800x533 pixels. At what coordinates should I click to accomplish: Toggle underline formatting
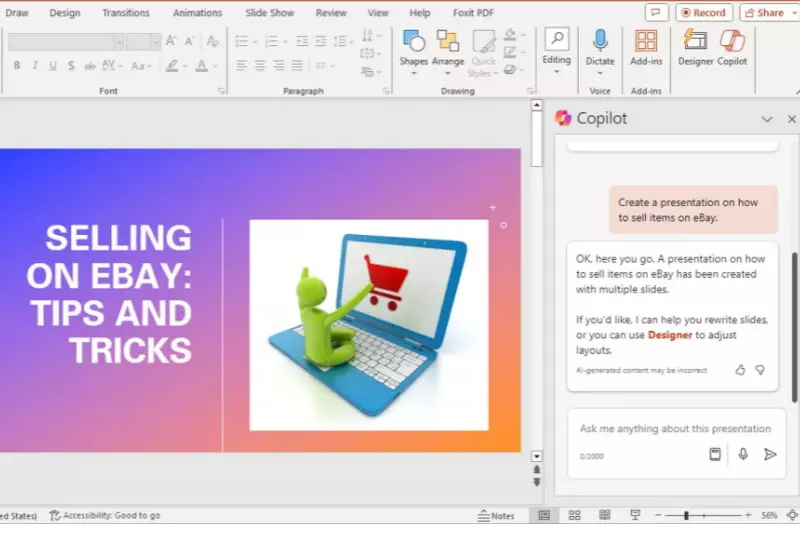pyautogui.click(x=53, y=66)
